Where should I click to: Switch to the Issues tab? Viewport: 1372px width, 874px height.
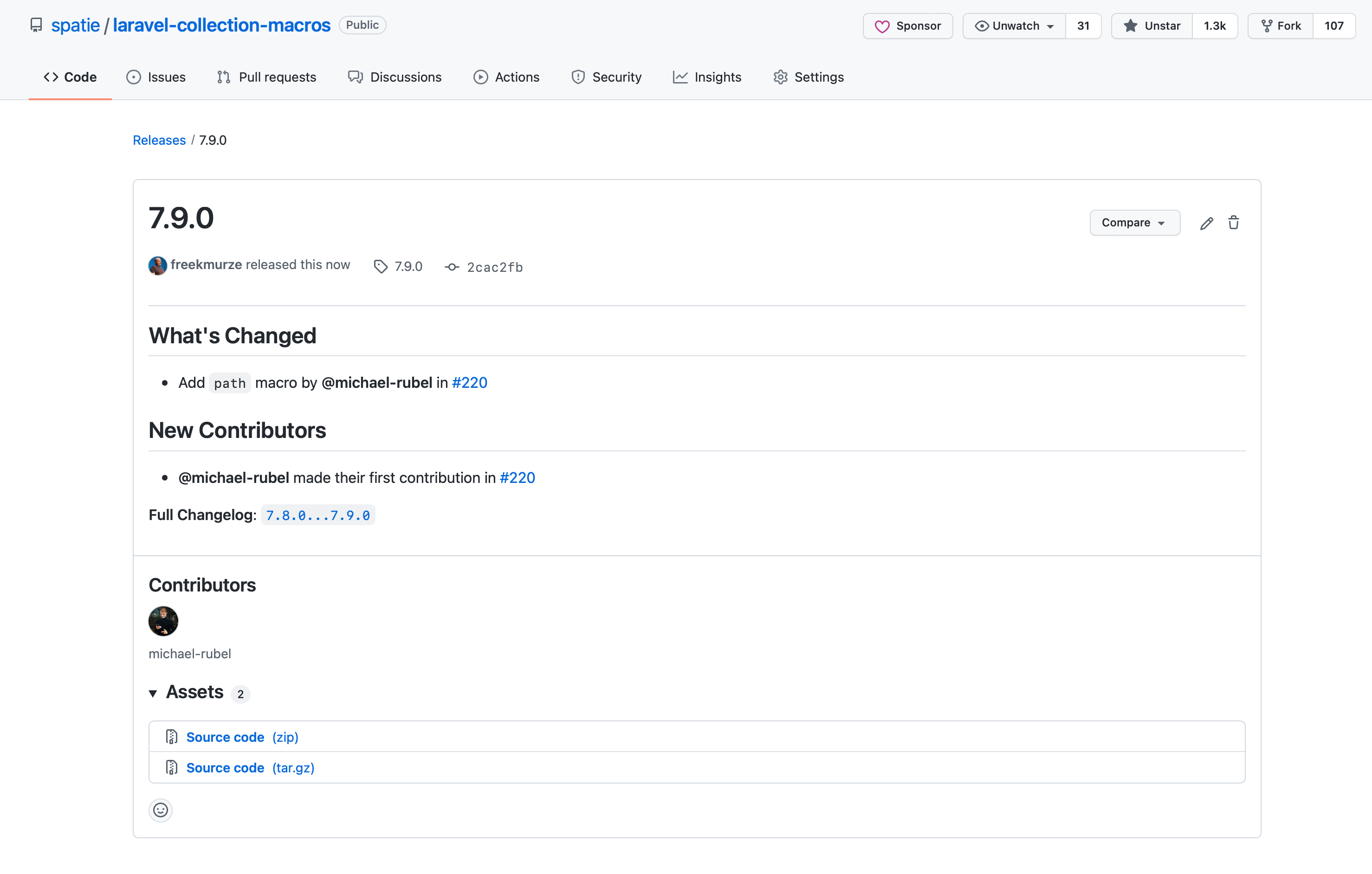click(155, 77)
